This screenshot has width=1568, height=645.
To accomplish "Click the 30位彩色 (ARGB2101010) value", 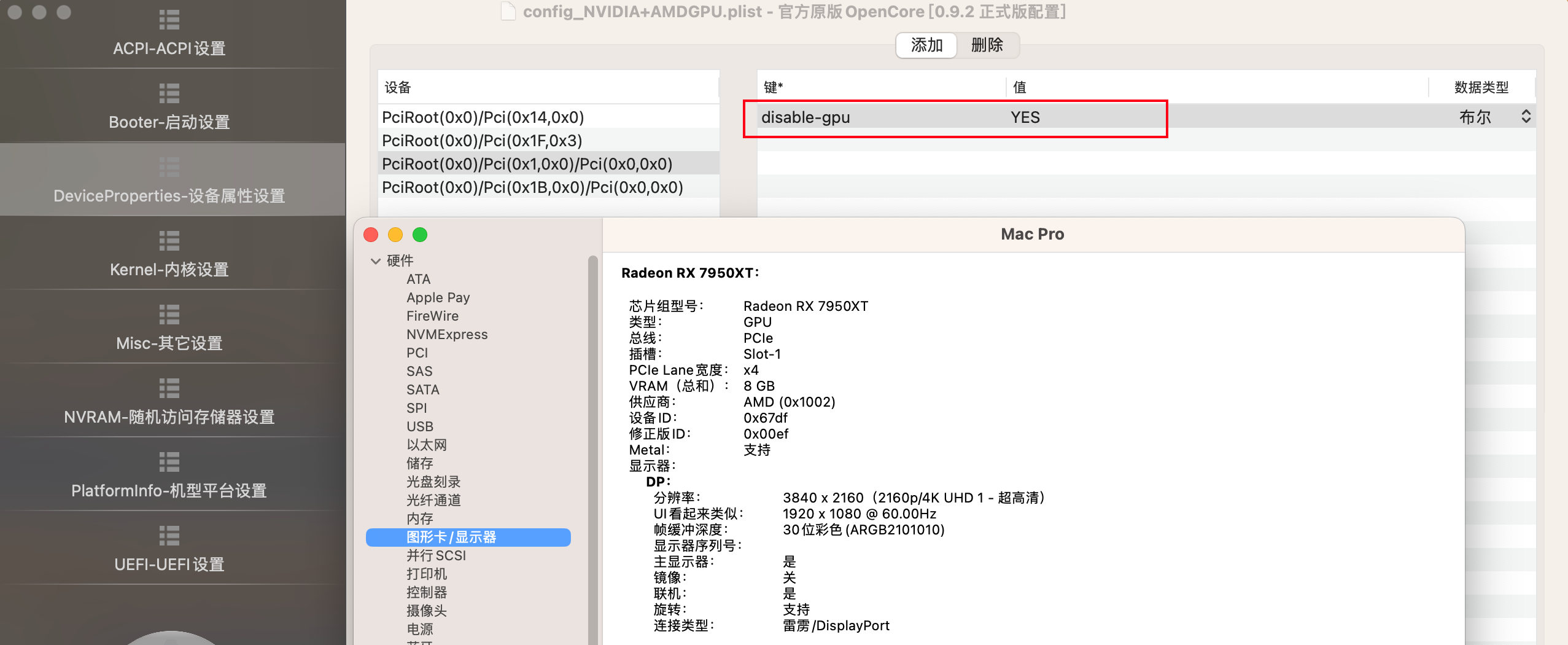I will 863,530.
